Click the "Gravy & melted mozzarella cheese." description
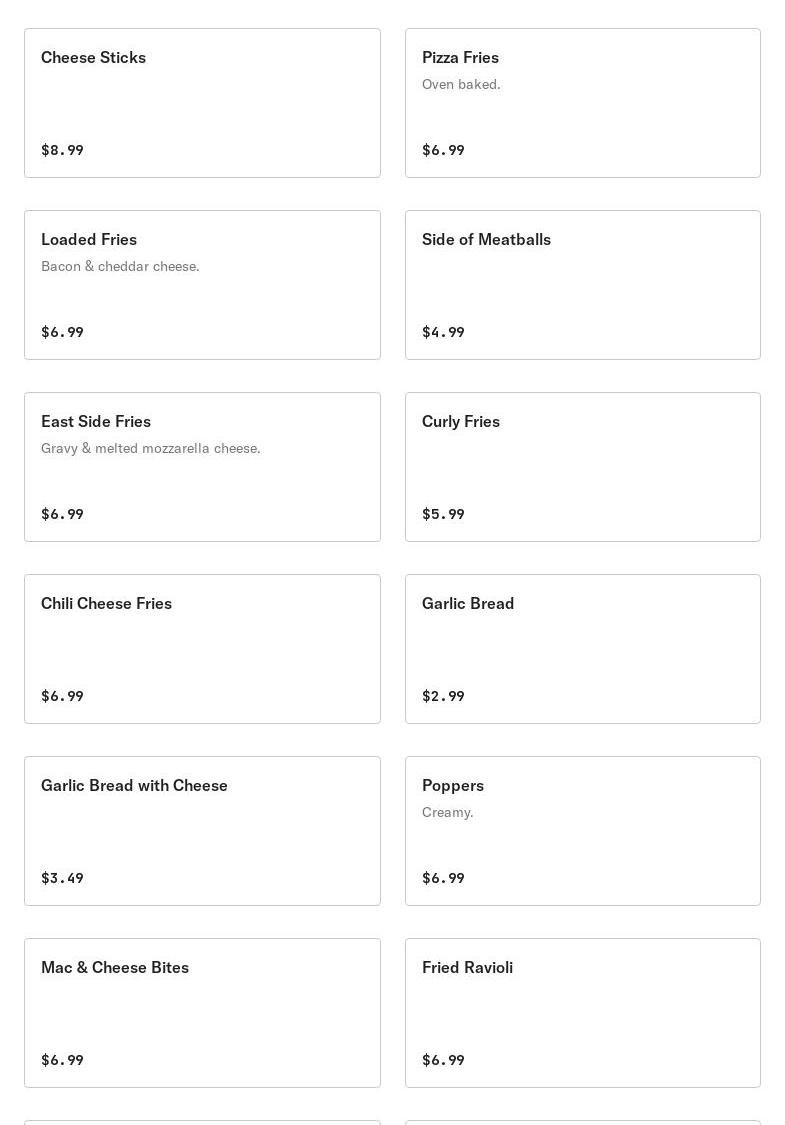785x1125 pixels. (150, 448)
